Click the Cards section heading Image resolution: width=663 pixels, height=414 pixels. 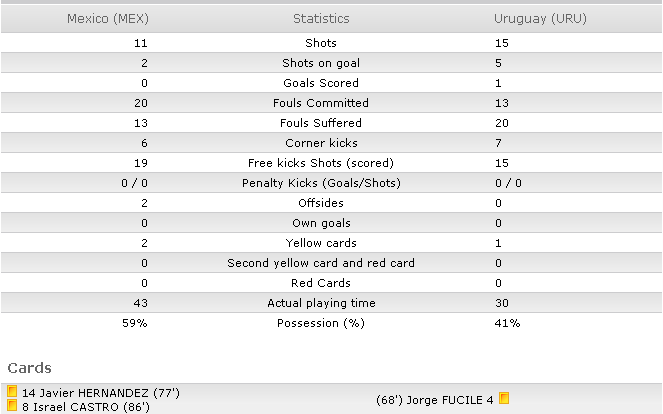pos(30,368)
